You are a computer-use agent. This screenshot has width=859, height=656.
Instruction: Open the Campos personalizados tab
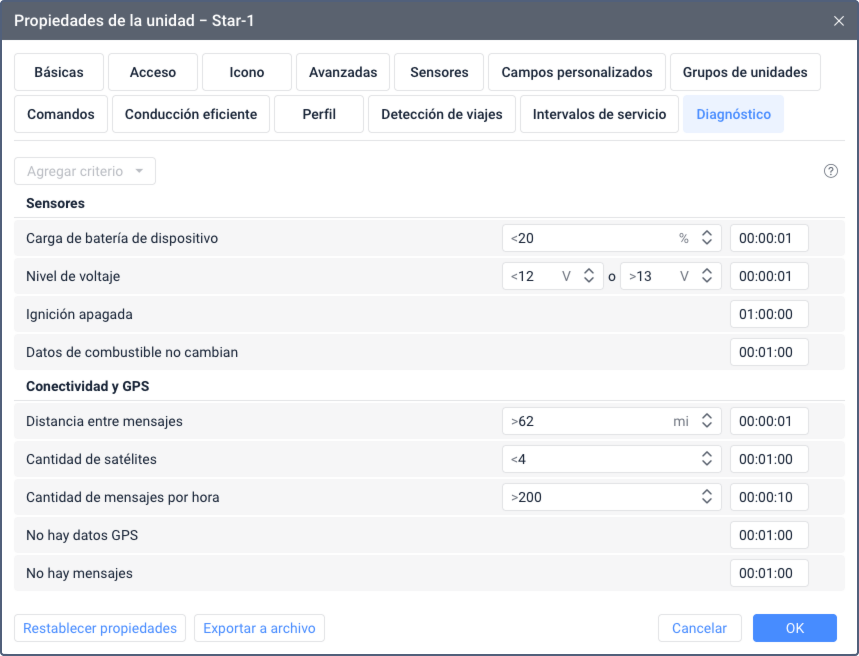[x=577, y=72]
